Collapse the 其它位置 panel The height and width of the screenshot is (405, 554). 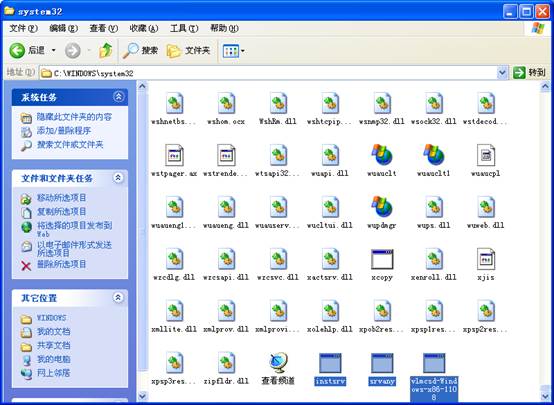(118, 298)
